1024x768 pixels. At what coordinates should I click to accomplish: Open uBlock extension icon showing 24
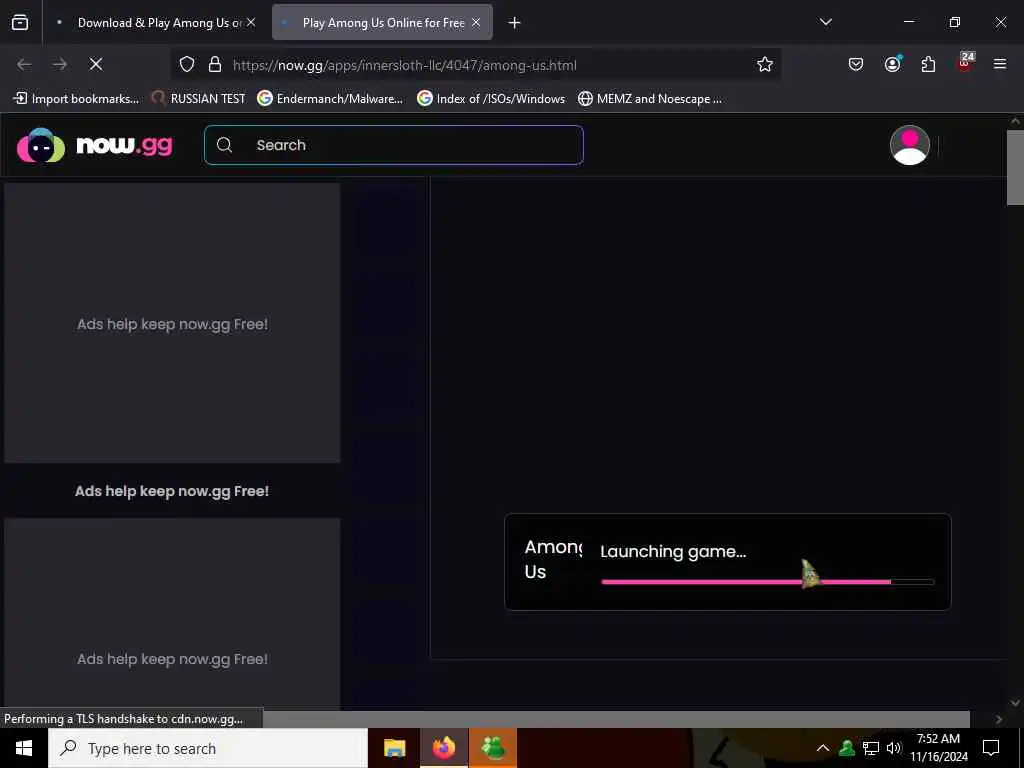[x=965, y=63]
